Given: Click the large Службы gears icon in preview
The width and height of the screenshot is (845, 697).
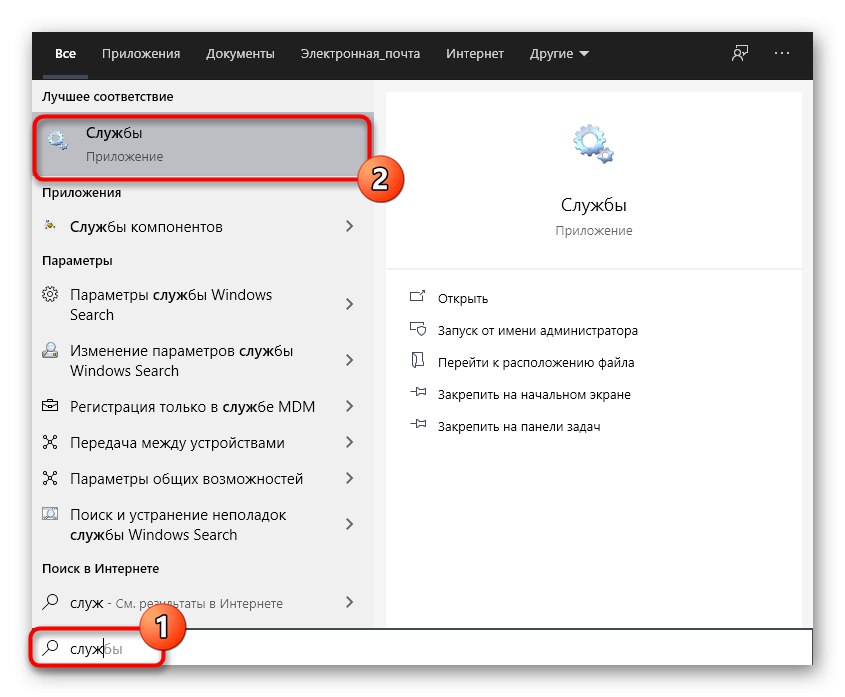Looking at the screenshot, I should pos(593,144).
